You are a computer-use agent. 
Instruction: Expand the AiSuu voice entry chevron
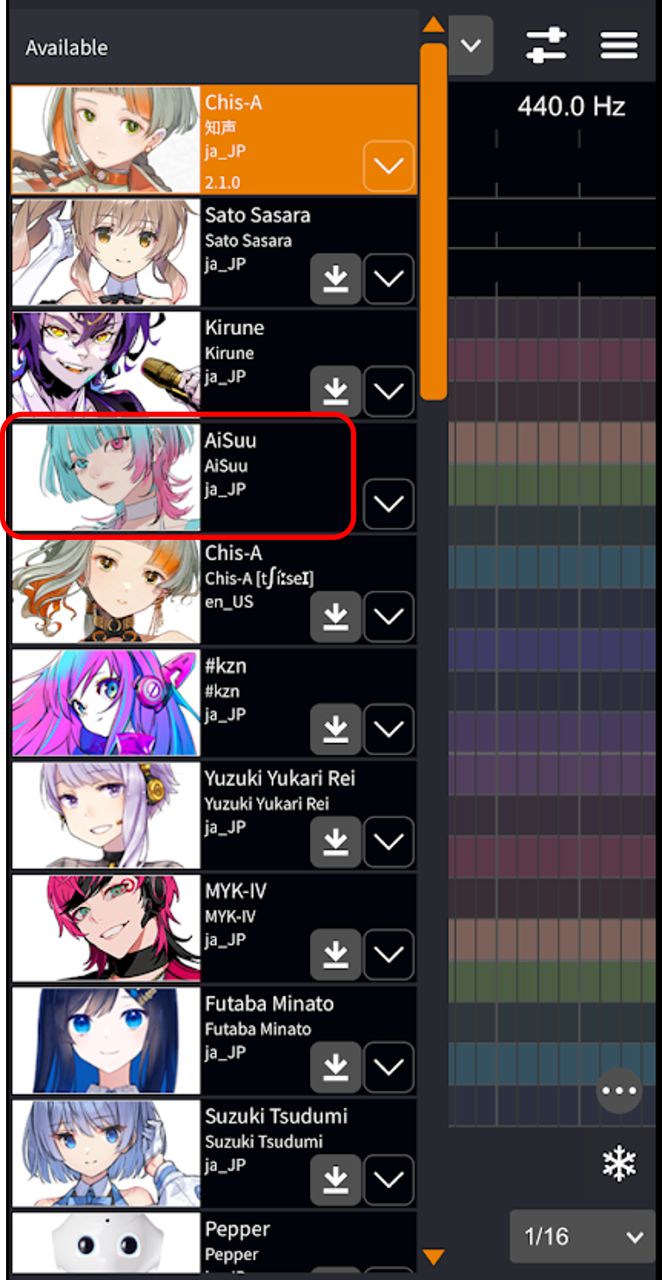pos(389,504)
